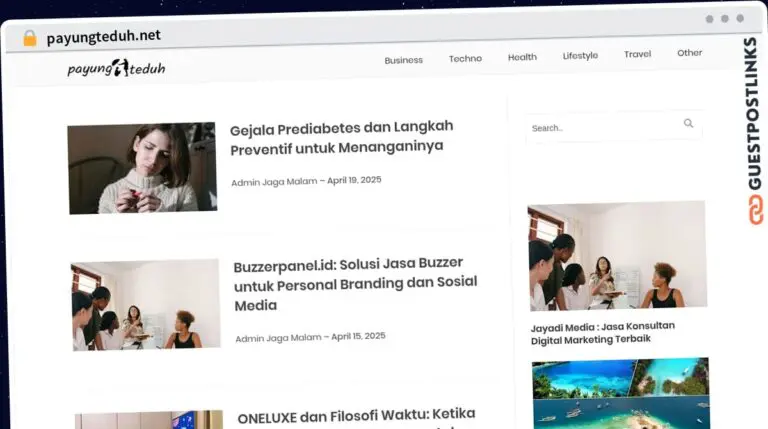The image size is (768, 429).
Task: Open the Jayadi Media sidebar thumbnail image
Action: [x=617, y=257]
